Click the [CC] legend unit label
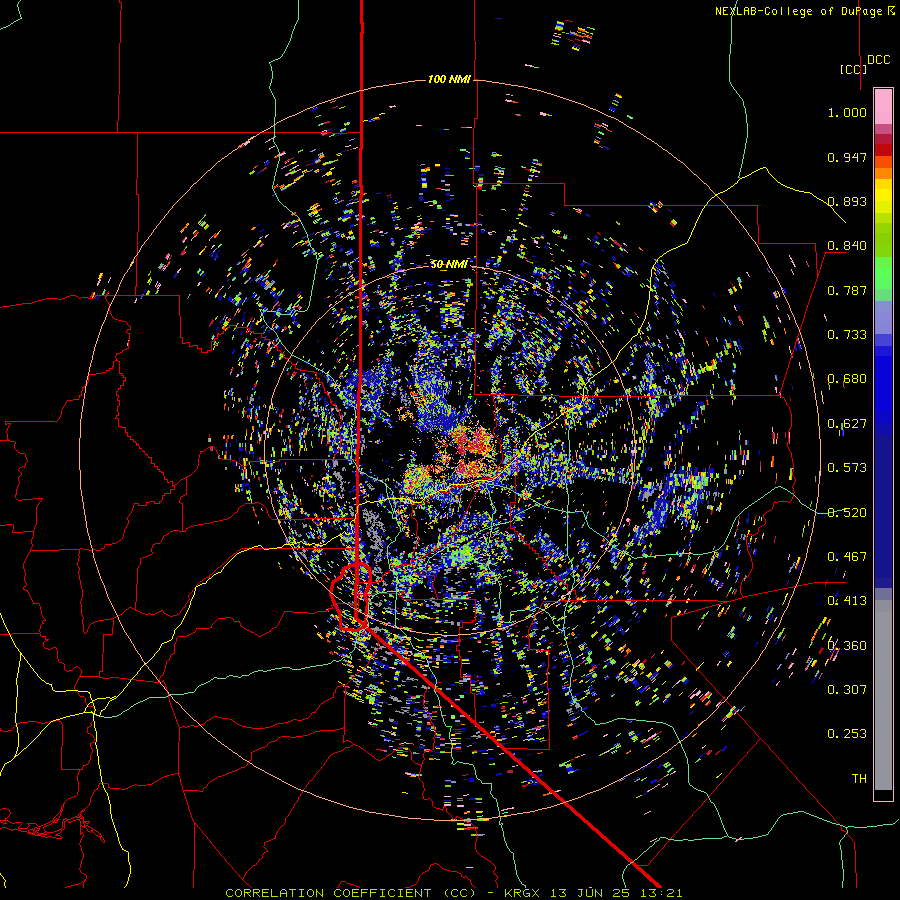 coord(854,69)
